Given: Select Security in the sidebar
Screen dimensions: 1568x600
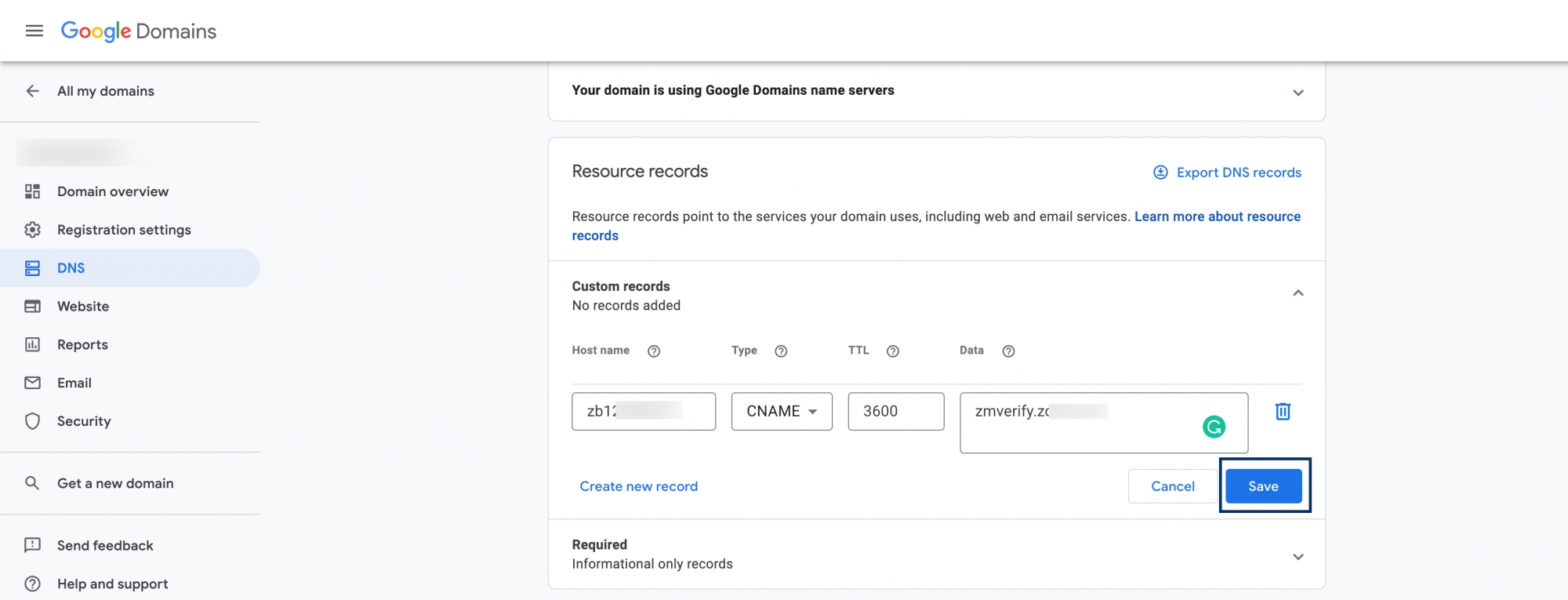Looking at the screenshot, I should 84,421.
